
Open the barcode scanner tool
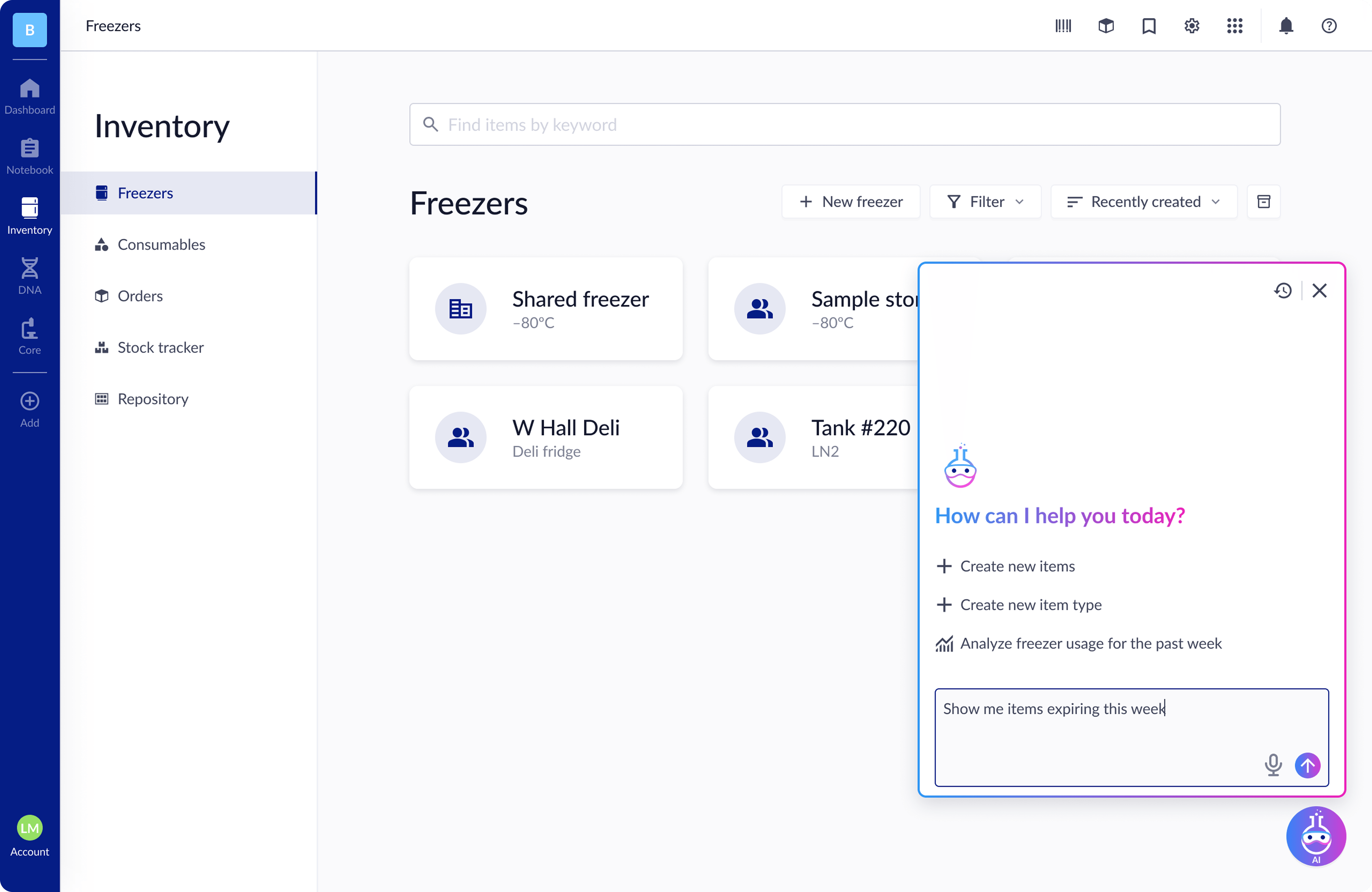(x=1062, y=25)
